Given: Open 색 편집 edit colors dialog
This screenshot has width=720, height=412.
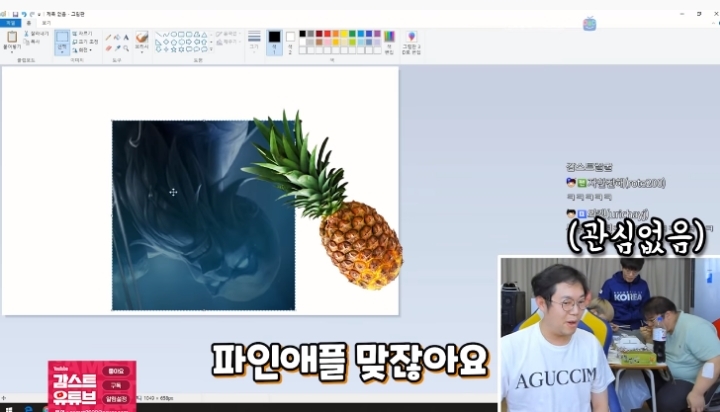Looking at the screenshot, I should coord(389,42).
